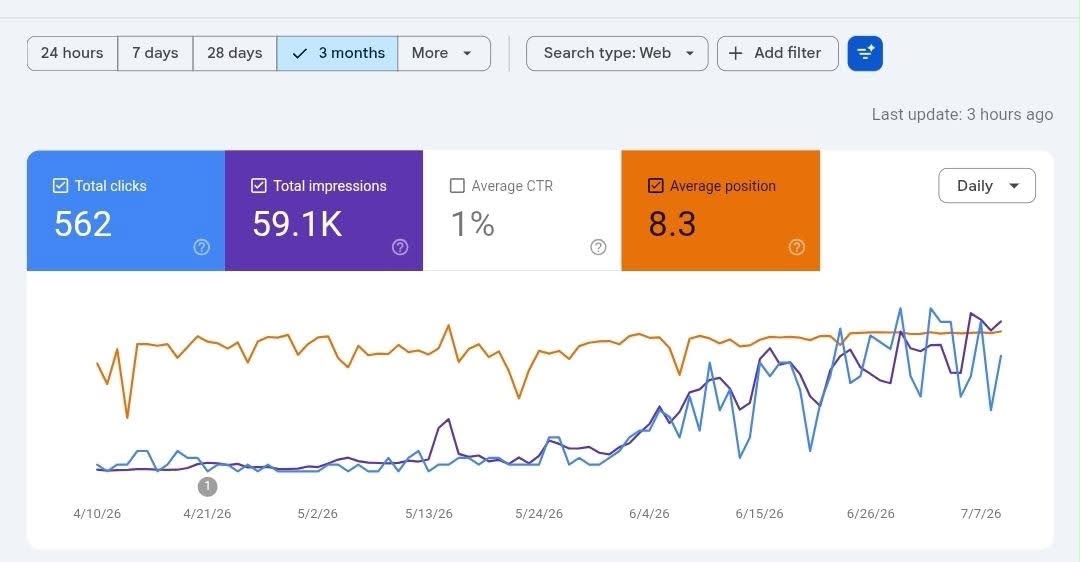Viewport: 1080px width, 562px height.
Task: Click the 8.3 average position value
Action: [672, 224]
